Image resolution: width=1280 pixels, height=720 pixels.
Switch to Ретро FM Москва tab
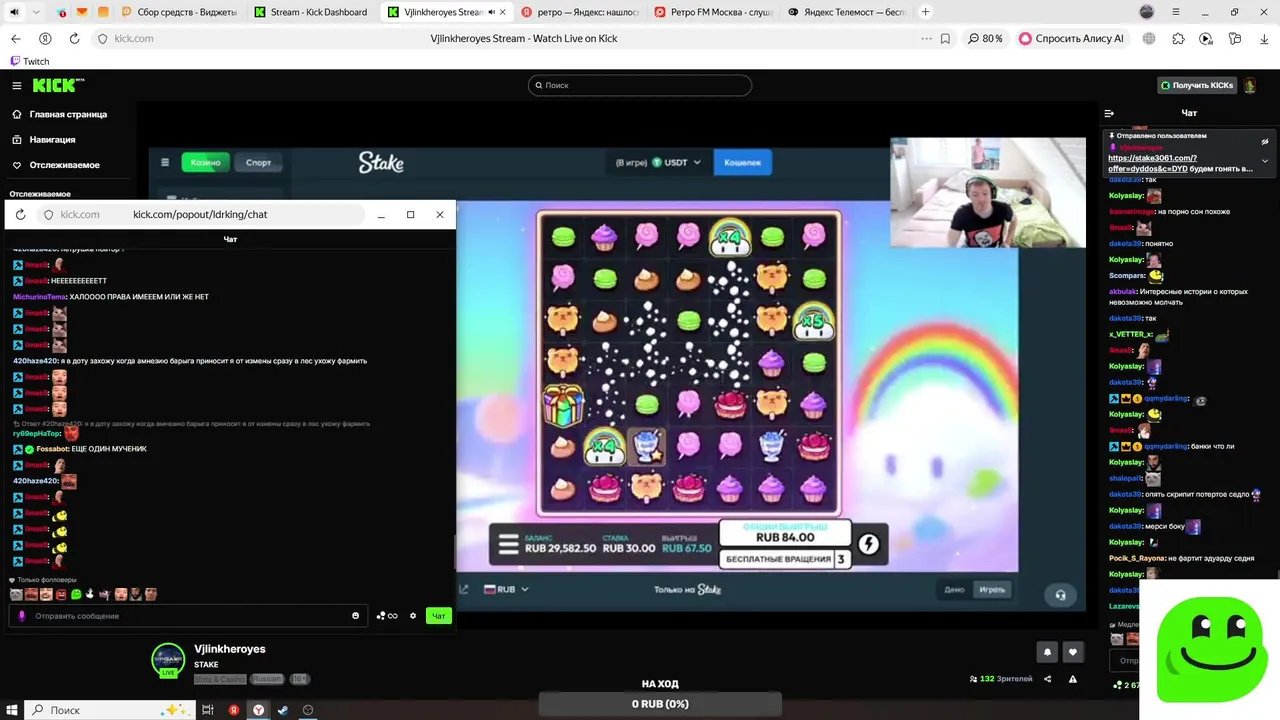pos(714,12)
